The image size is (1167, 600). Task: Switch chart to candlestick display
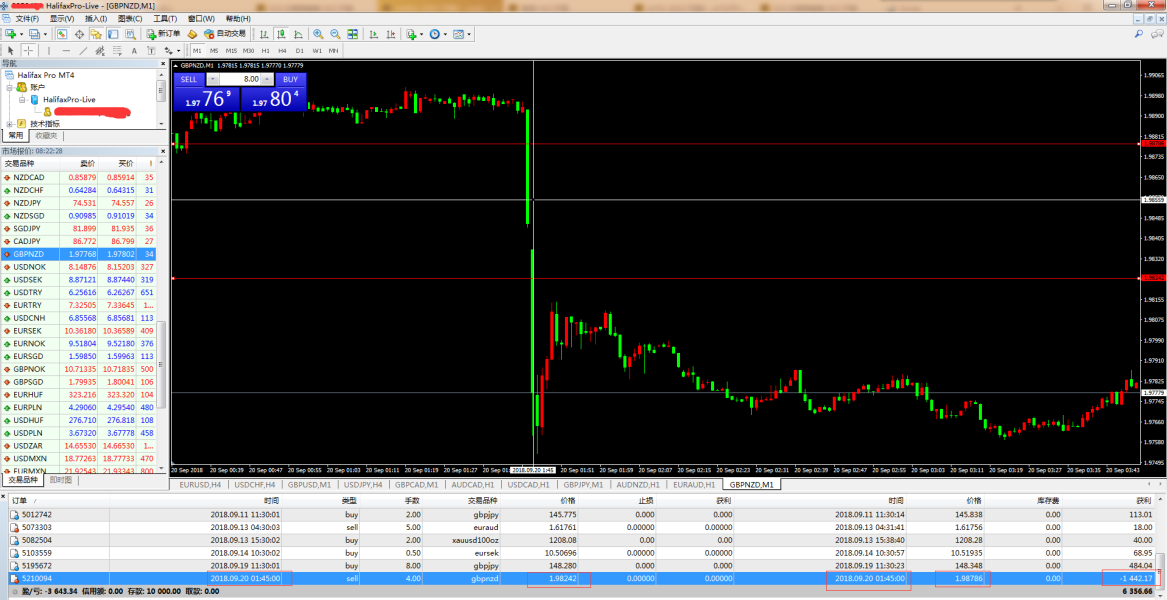(x=281, y=34)
